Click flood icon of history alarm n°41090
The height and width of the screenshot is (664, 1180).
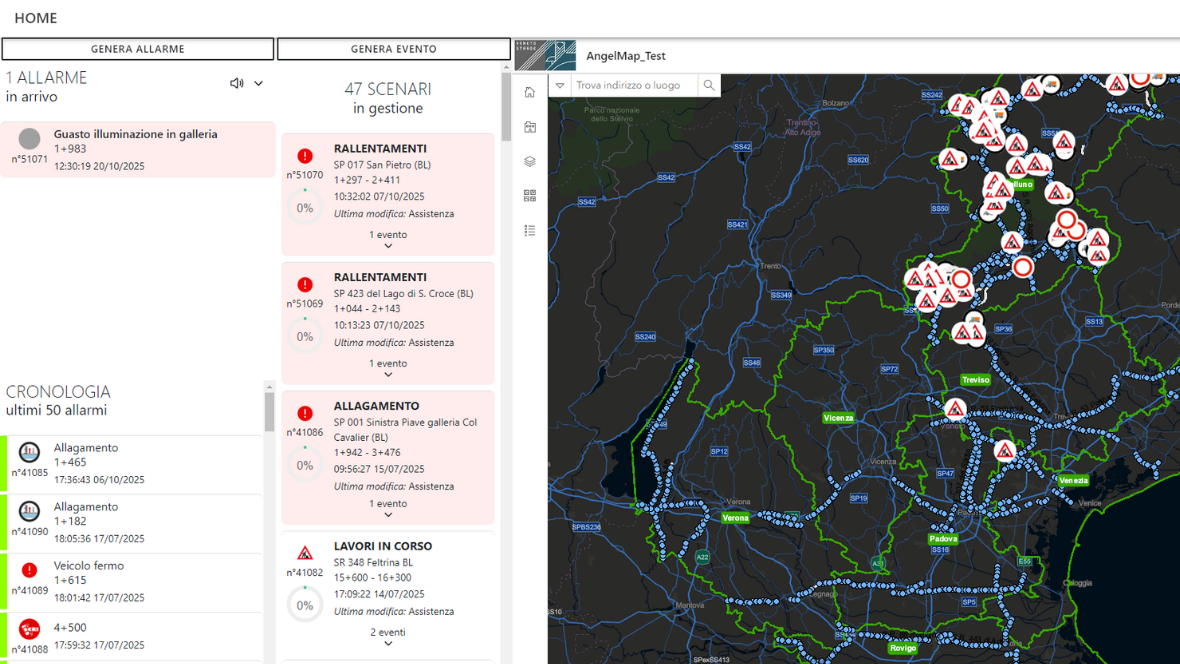[29, 511]
